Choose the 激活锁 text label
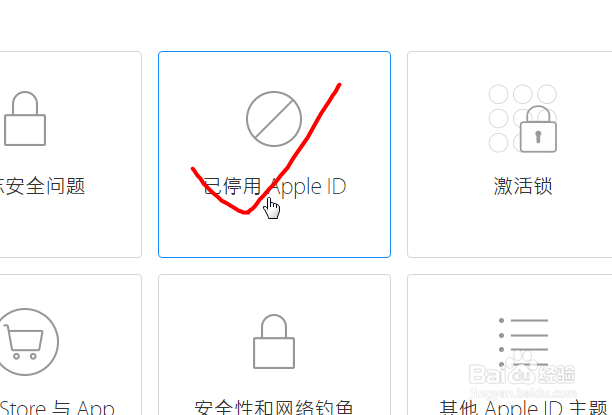The width and height of the screenshot is (612, 415). 523,186
